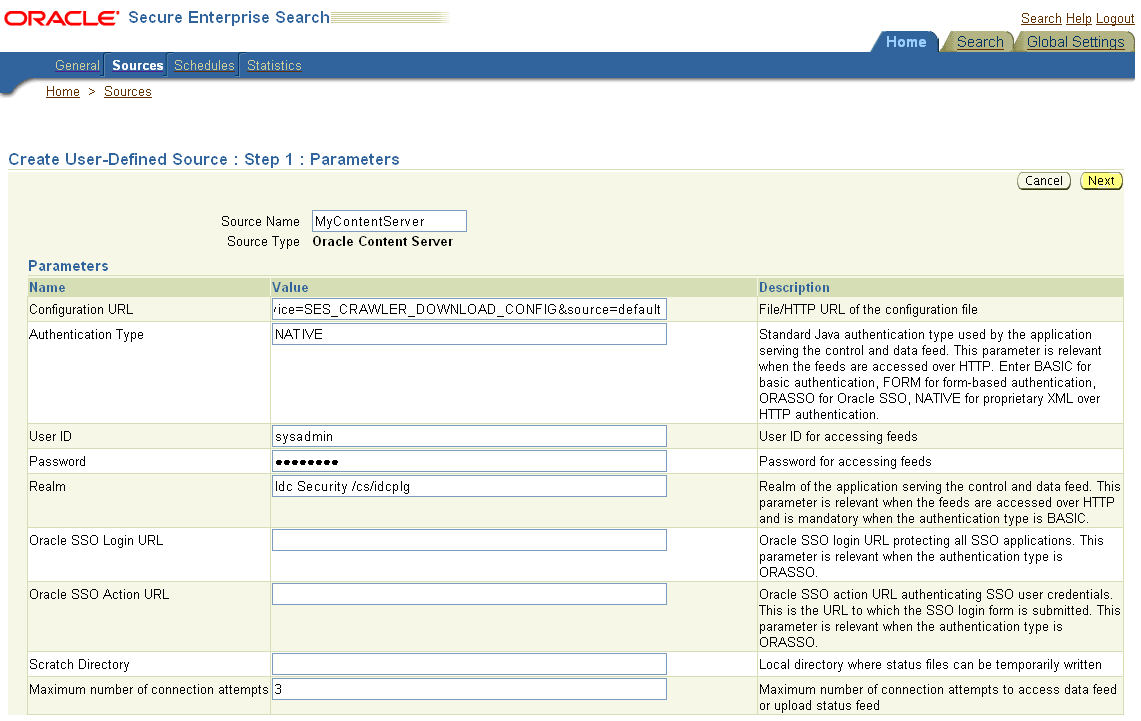
Task: Open the Global Settings tab
Action: [x=1075, y=42]
